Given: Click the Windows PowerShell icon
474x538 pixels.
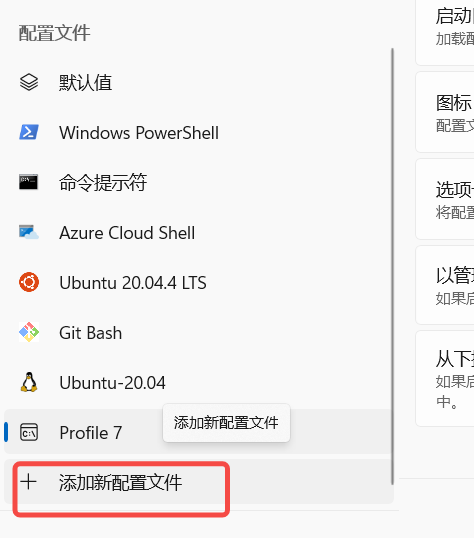Looking at the screenshot, I should click(29, 132).
